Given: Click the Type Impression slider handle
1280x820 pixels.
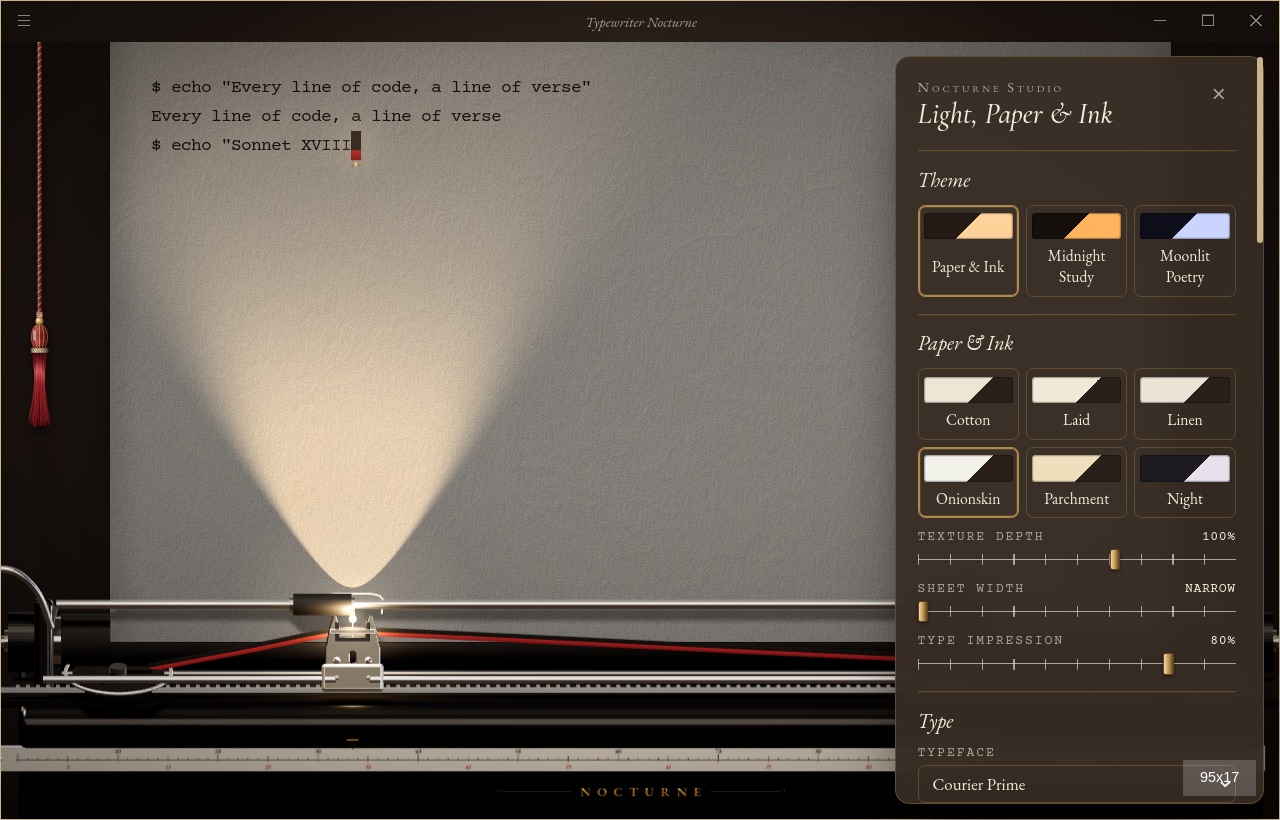Looking at the screenshot, I should 1168,664.
